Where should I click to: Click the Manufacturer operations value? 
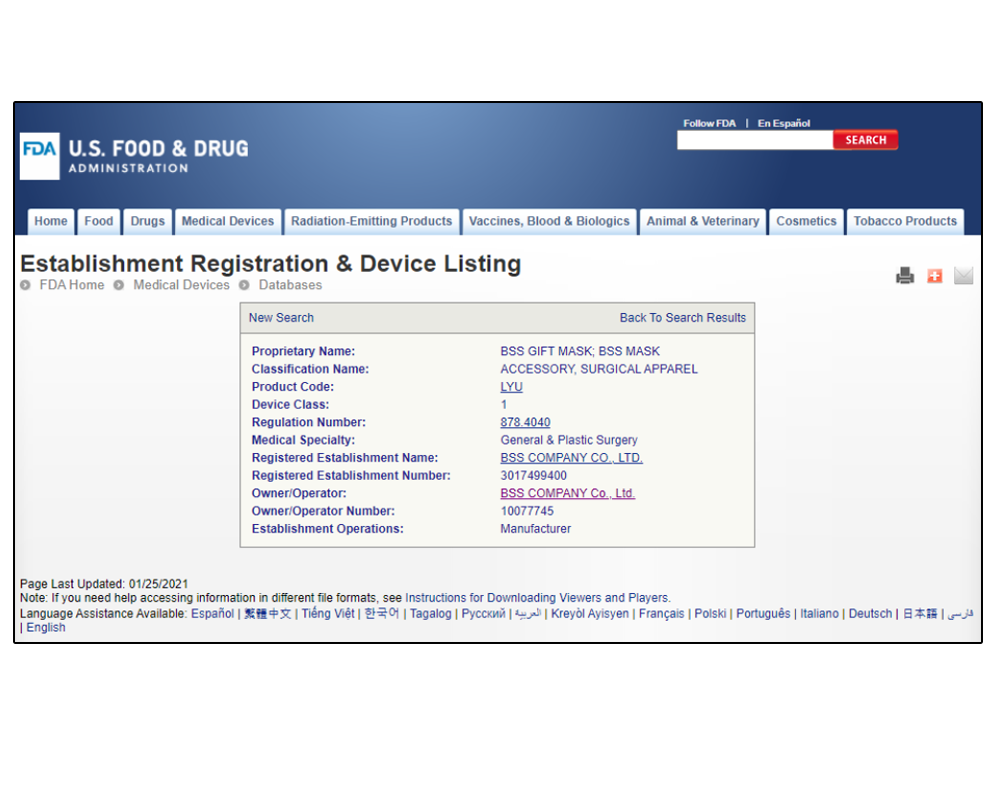click(536, 529)
